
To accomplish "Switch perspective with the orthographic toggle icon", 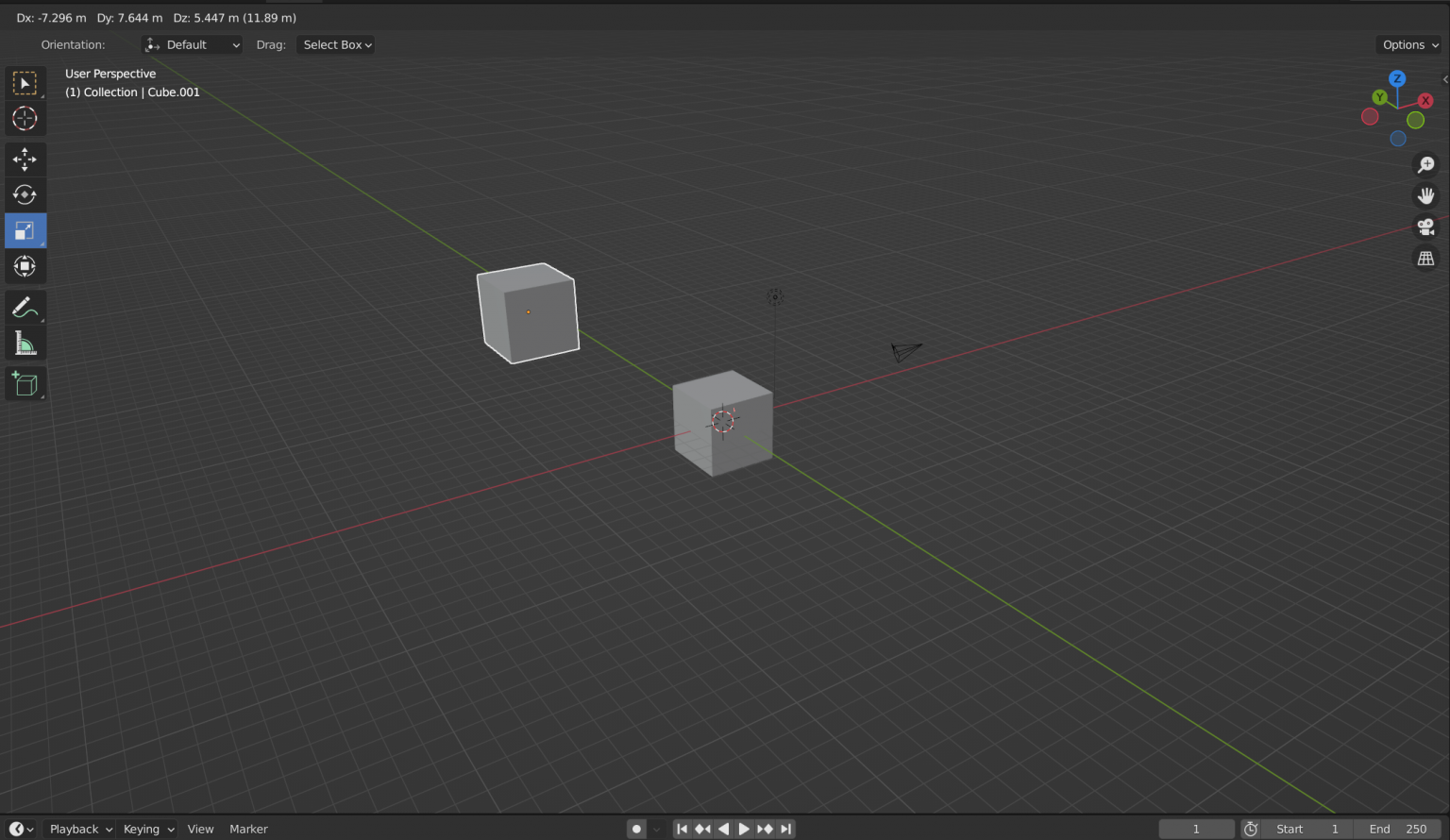I will [x=1425, y=258].
